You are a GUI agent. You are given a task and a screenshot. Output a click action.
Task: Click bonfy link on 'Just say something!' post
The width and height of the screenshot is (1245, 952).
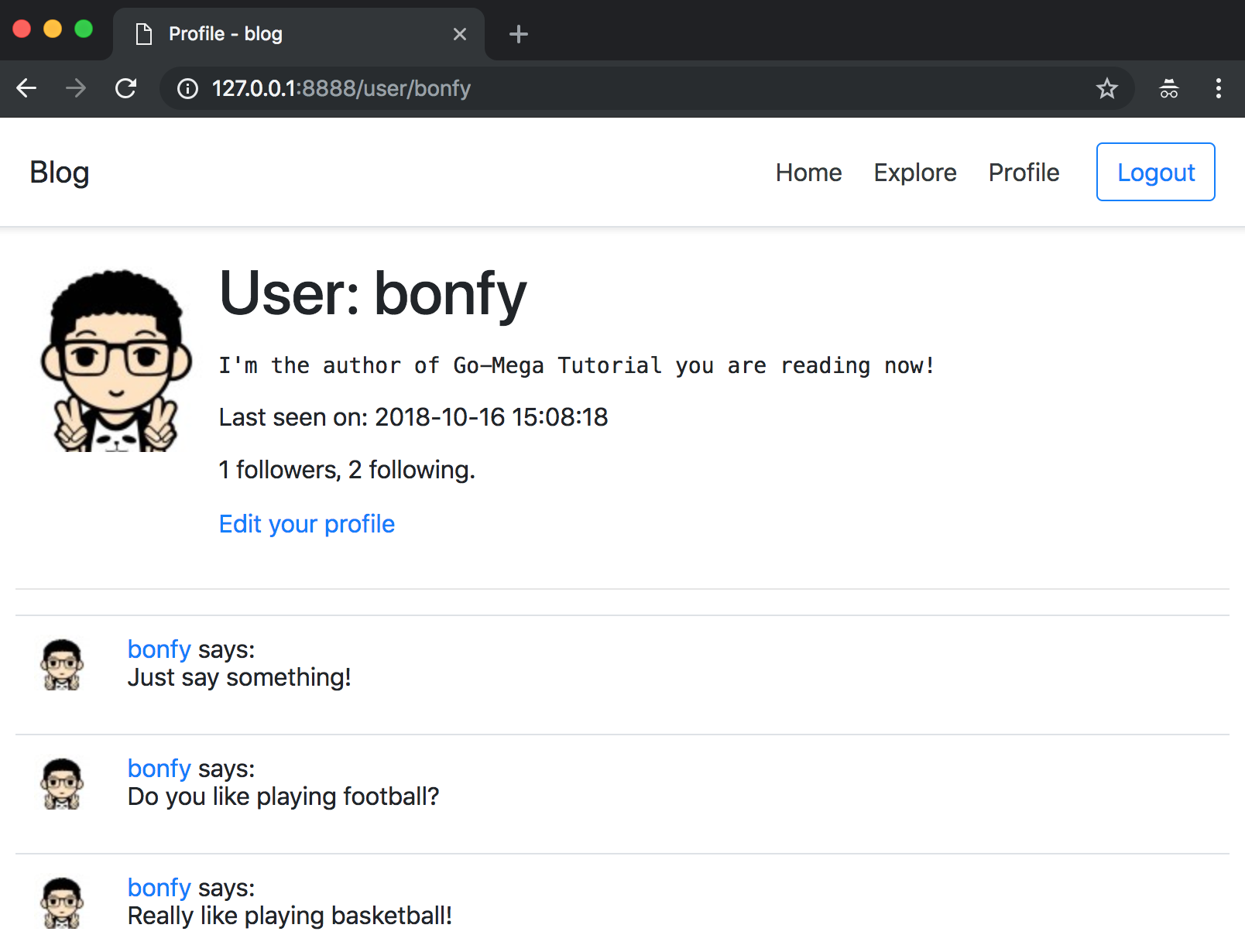159,649
